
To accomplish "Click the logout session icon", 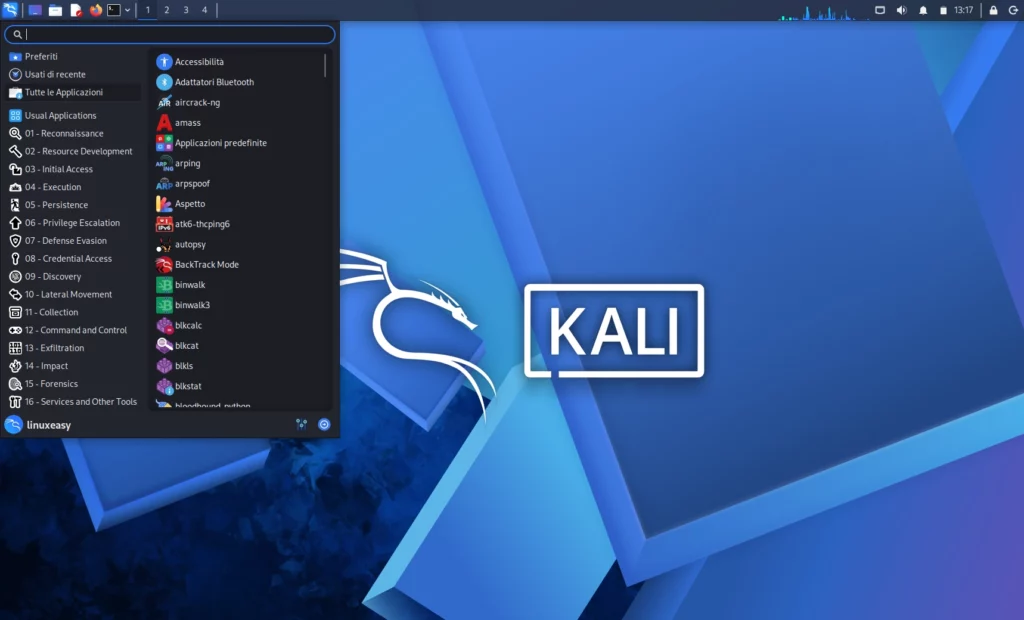I will pyautogui.click(x=1013, y=10).
